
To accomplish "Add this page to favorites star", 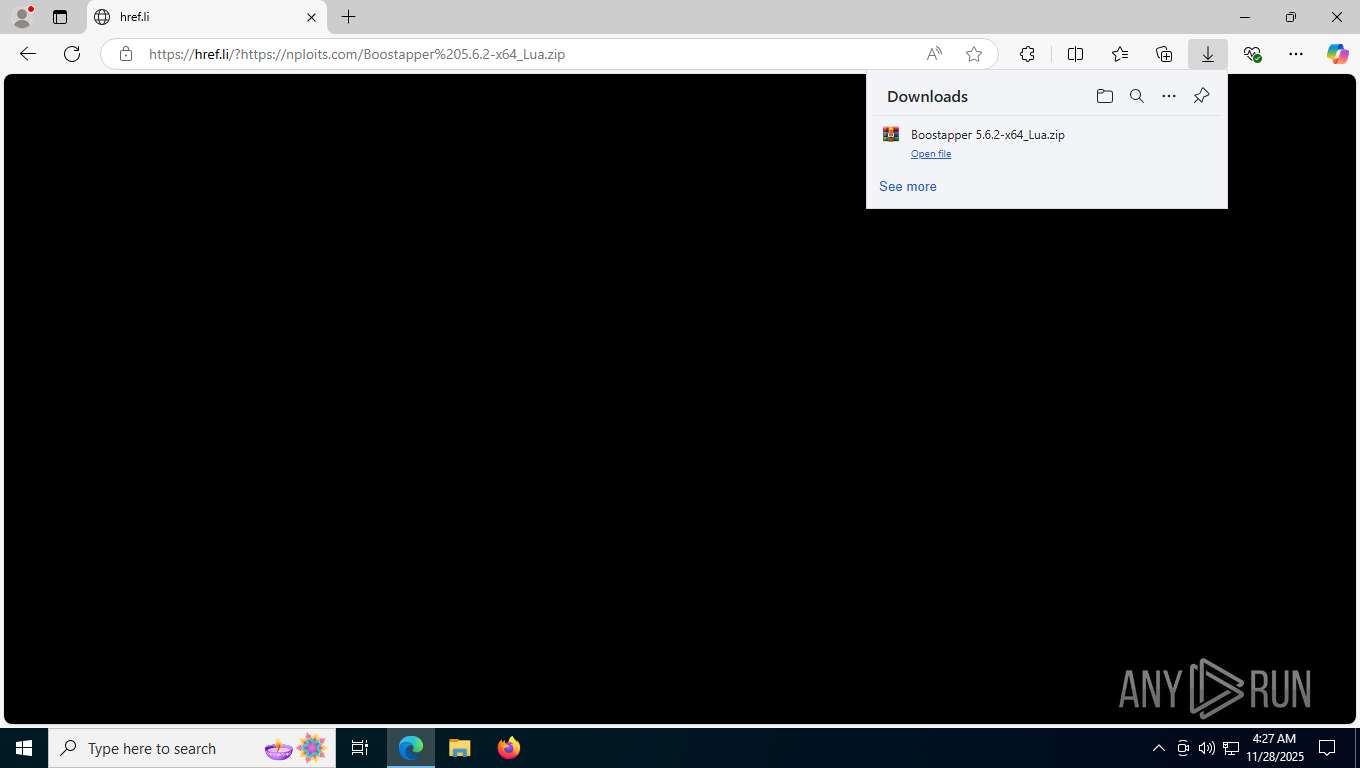I will click(x=974, y=54).
